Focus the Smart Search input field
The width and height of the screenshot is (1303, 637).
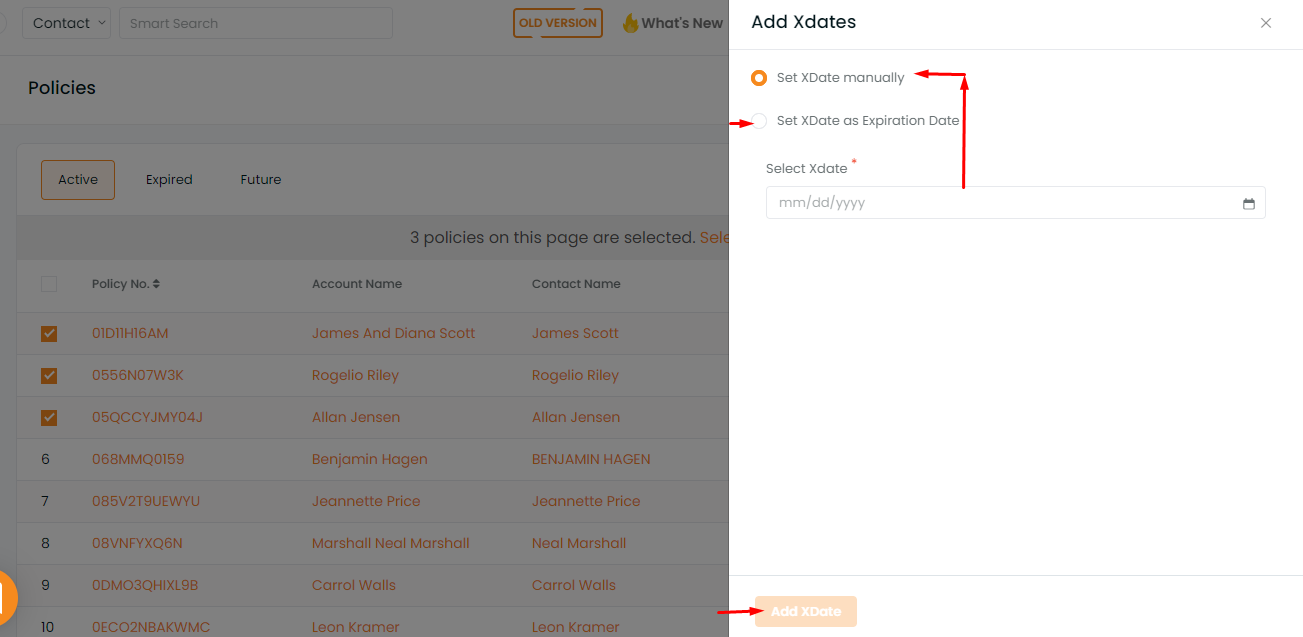[x=256, y=23]
